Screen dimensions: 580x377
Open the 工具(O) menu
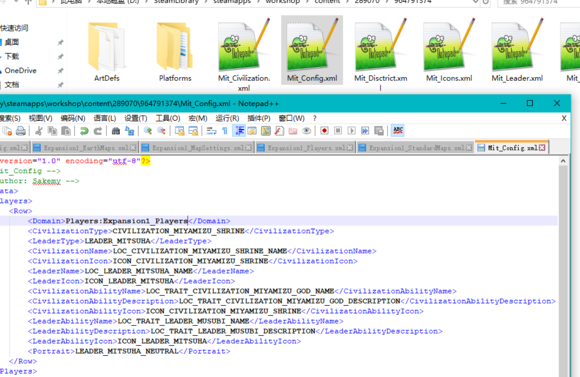tap(168, 118)
